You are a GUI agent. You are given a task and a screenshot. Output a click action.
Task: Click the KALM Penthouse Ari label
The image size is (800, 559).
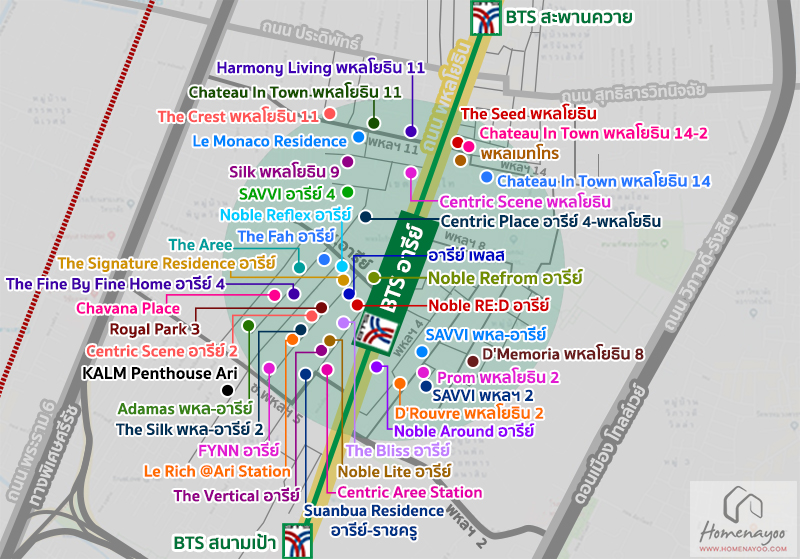point(160,373)
